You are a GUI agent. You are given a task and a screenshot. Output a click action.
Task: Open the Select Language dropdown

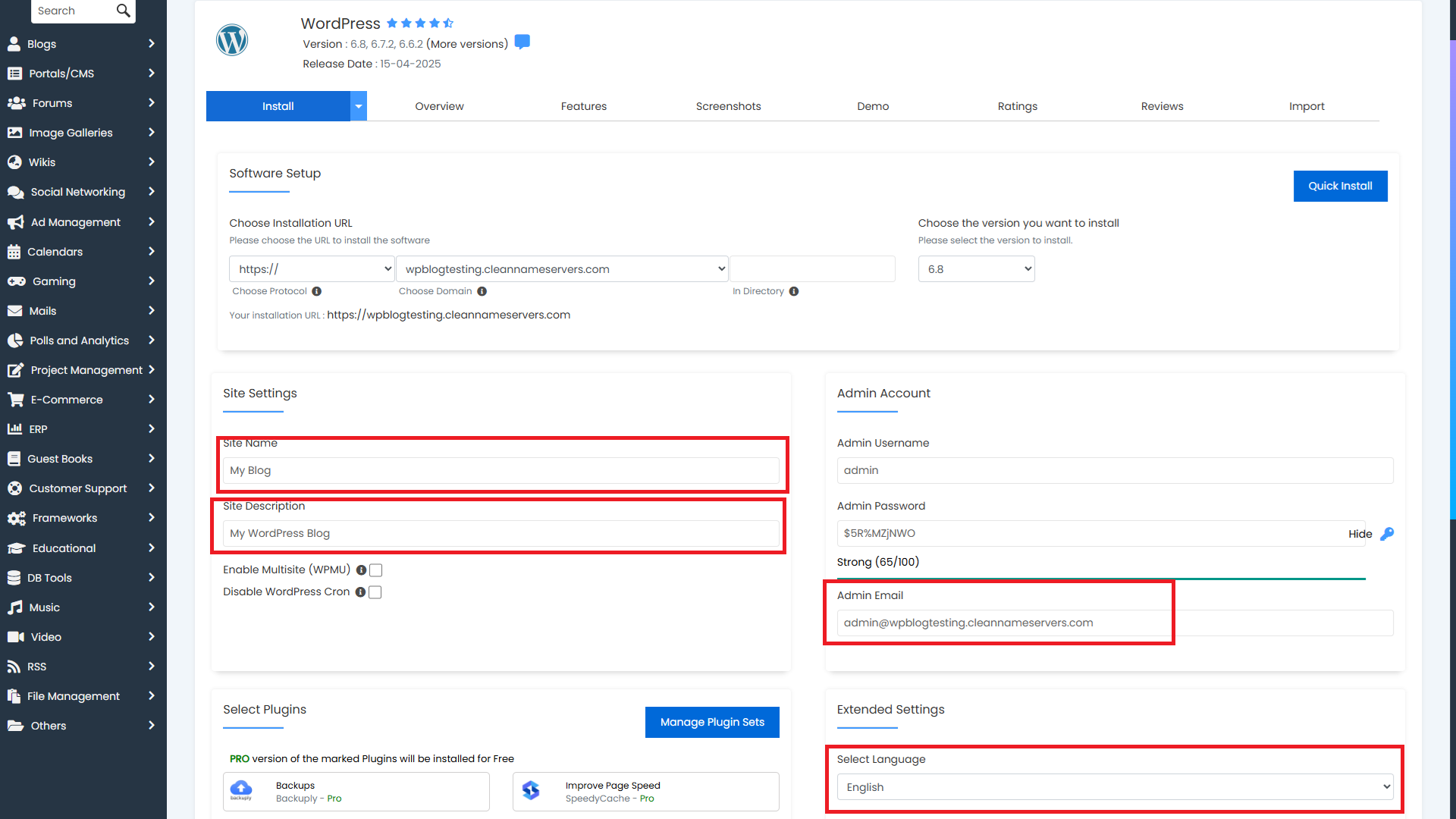click(1115, 787)
